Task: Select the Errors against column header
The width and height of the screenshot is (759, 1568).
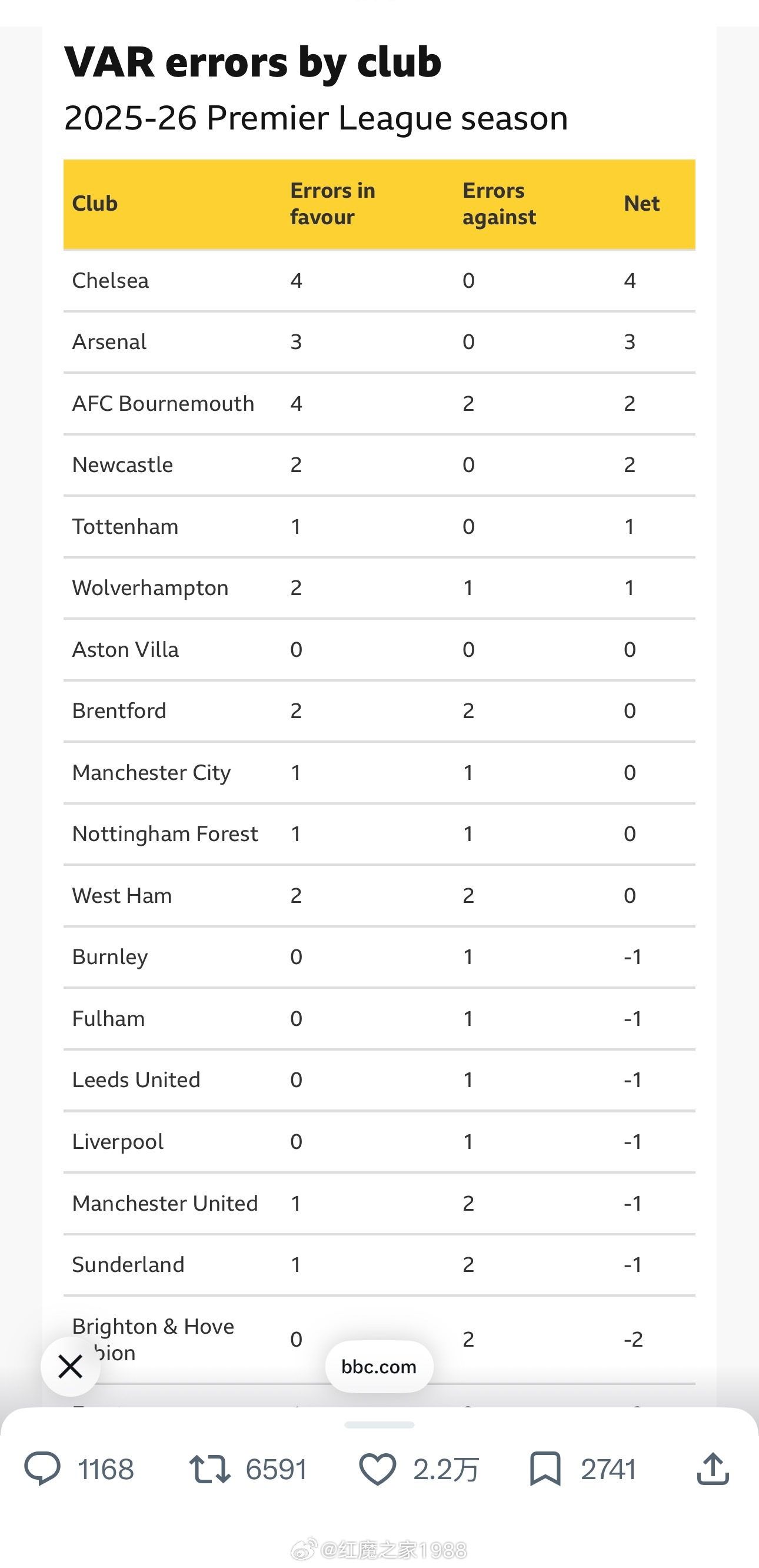Action: 499,203
